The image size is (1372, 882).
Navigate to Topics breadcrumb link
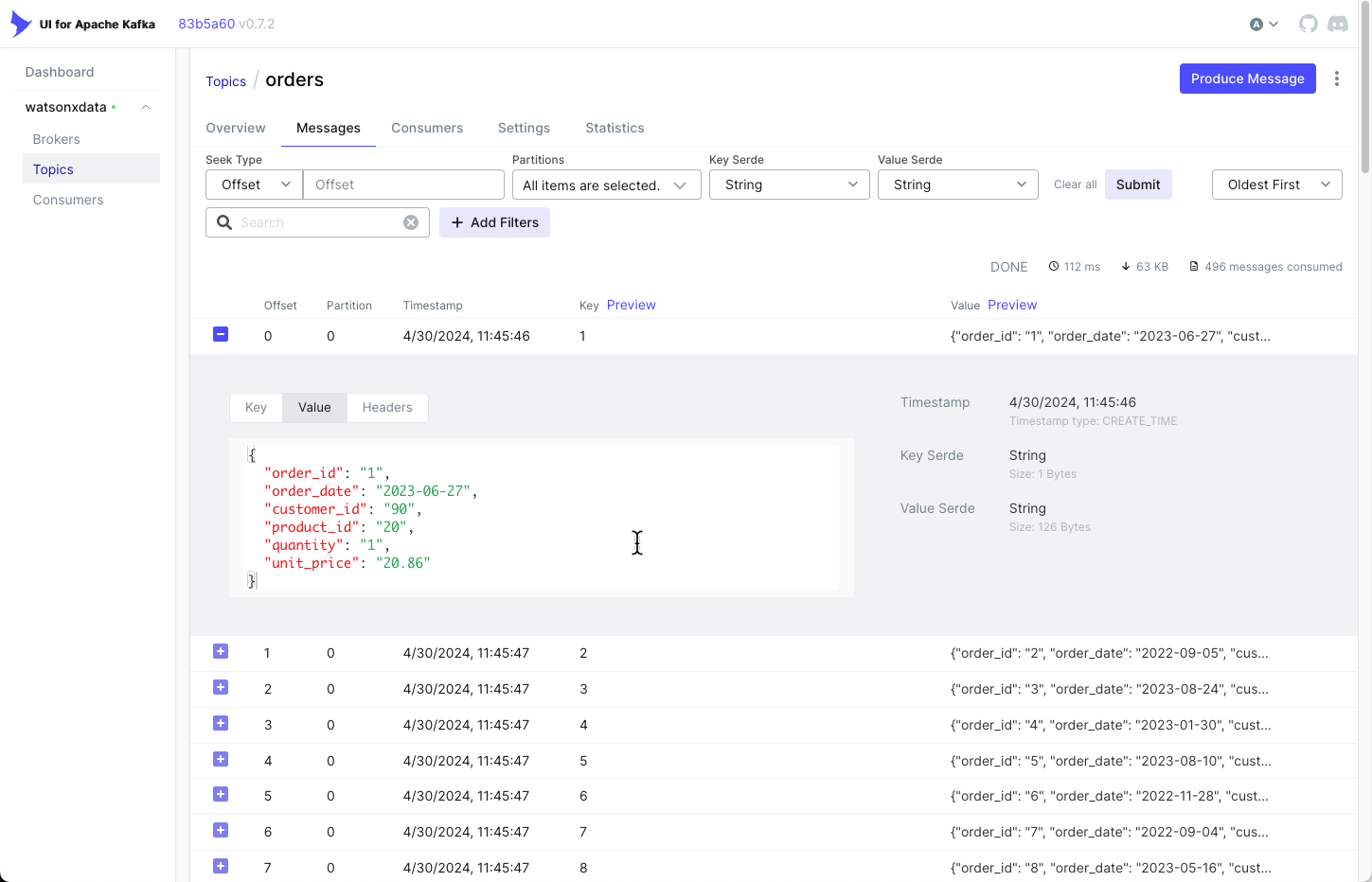coord(225,81)
